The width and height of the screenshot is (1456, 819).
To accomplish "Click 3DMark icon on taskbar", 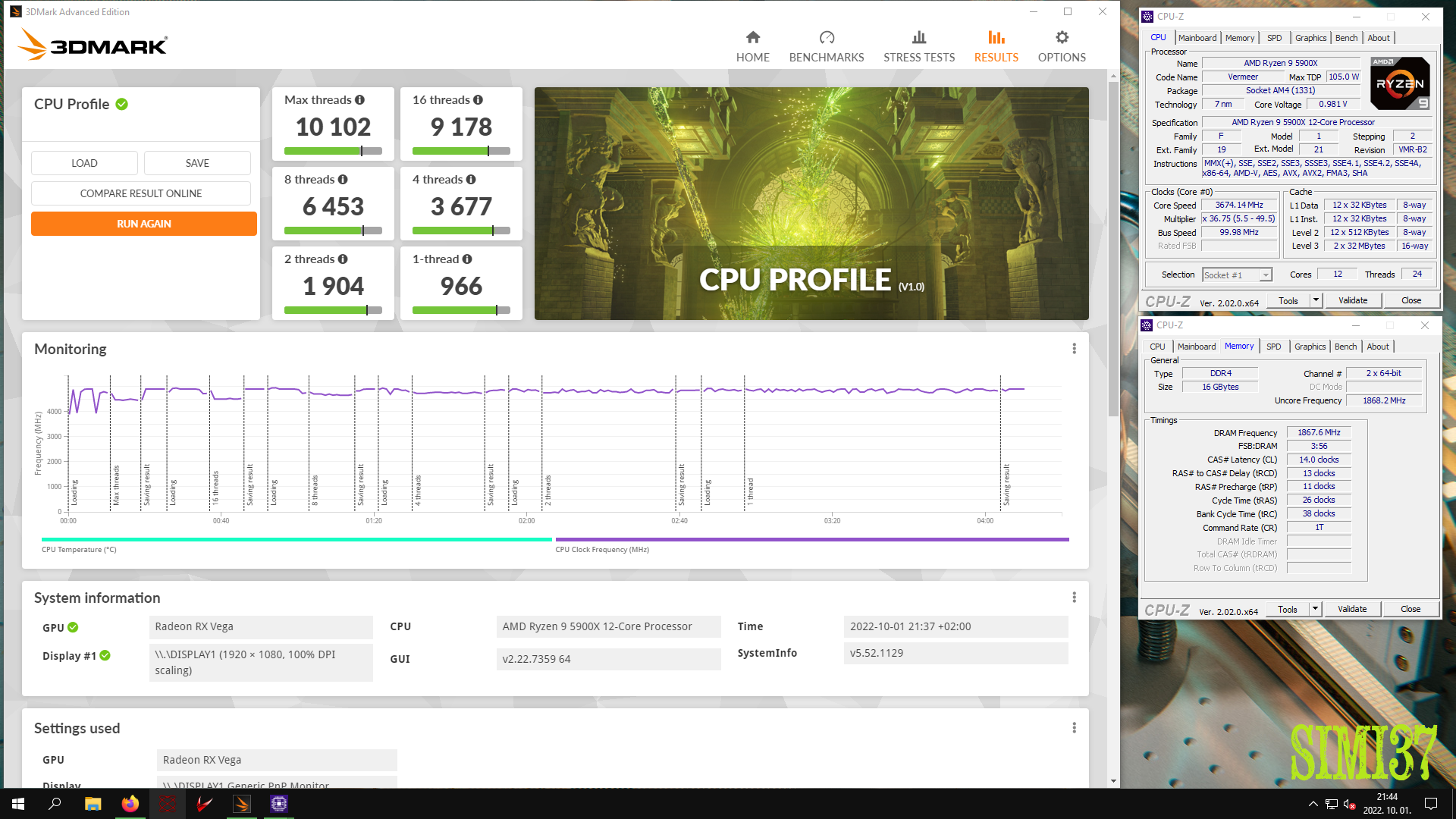I will tap(242, 804).
